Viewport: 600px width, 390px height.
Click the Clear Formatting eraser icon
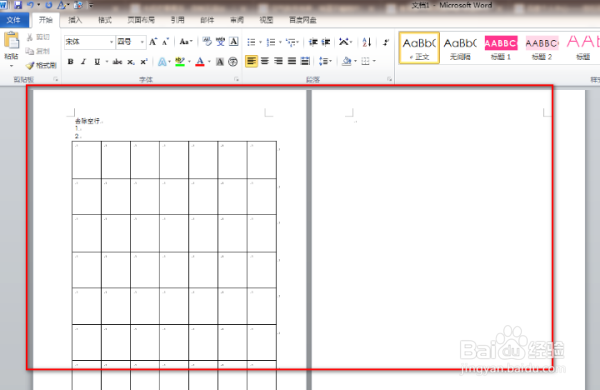tap(207, 41)
